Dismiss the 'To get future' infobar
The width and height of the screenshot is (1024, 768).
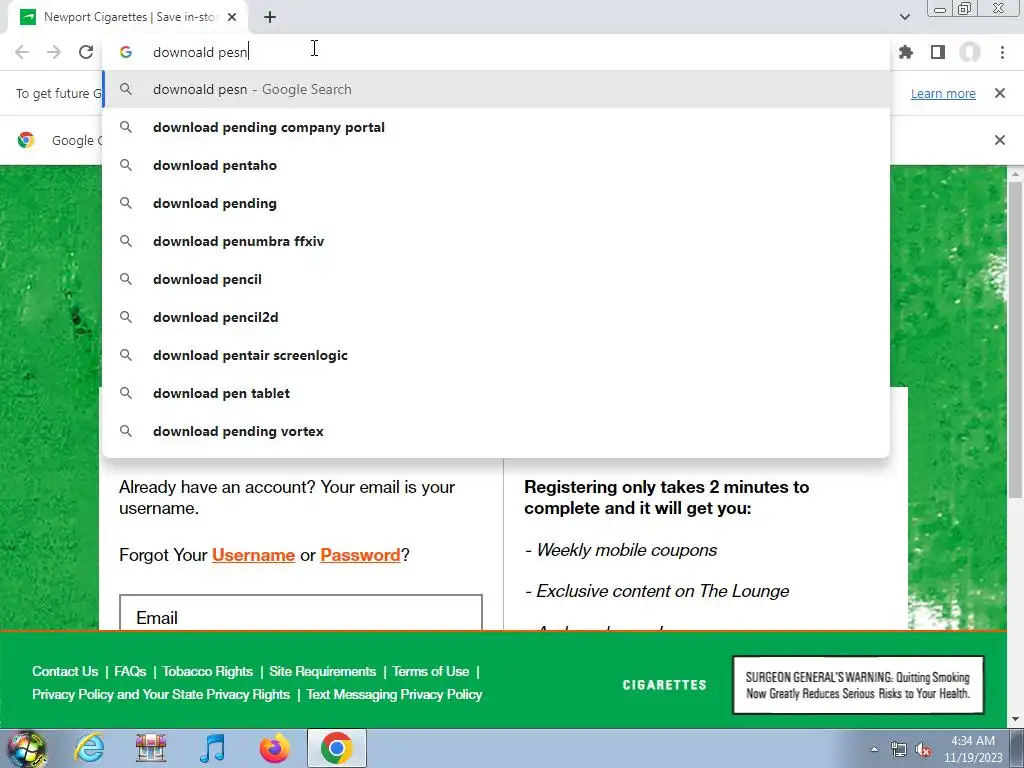pyautogui.click(x=999, y=93)
